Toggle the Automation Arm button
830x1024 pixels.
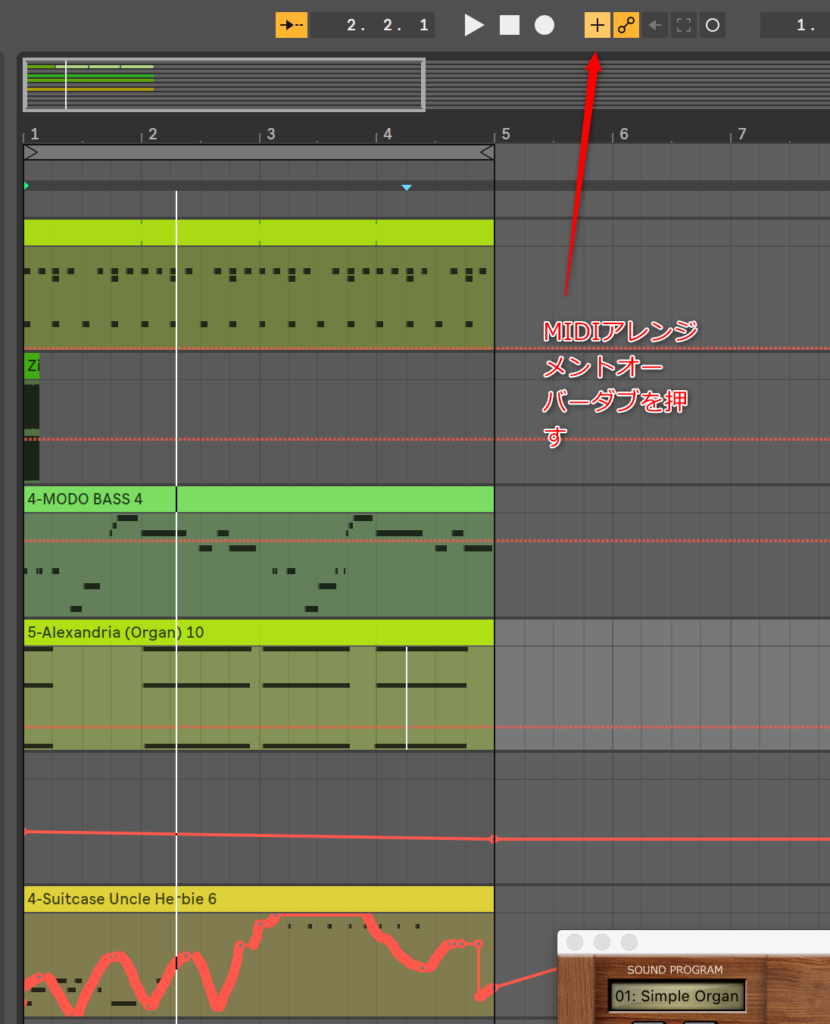coord(626,25)
